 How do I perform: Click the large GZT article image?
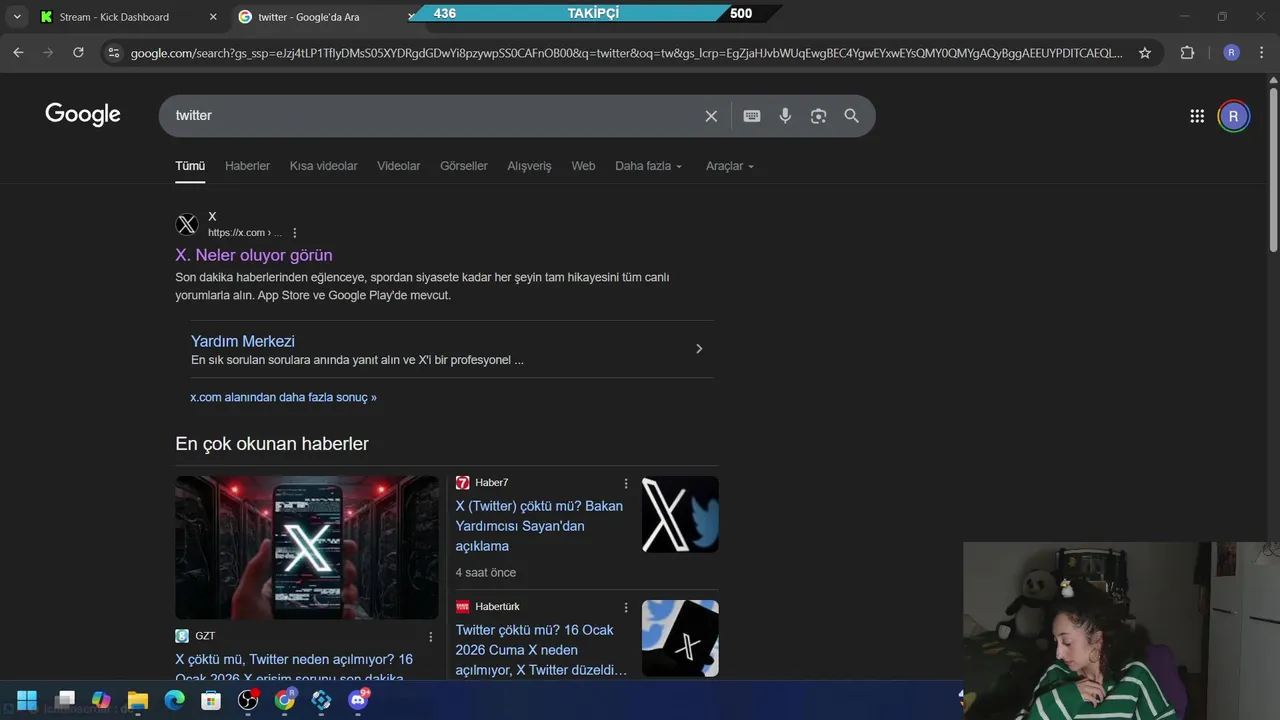click(x=307, y=547)
